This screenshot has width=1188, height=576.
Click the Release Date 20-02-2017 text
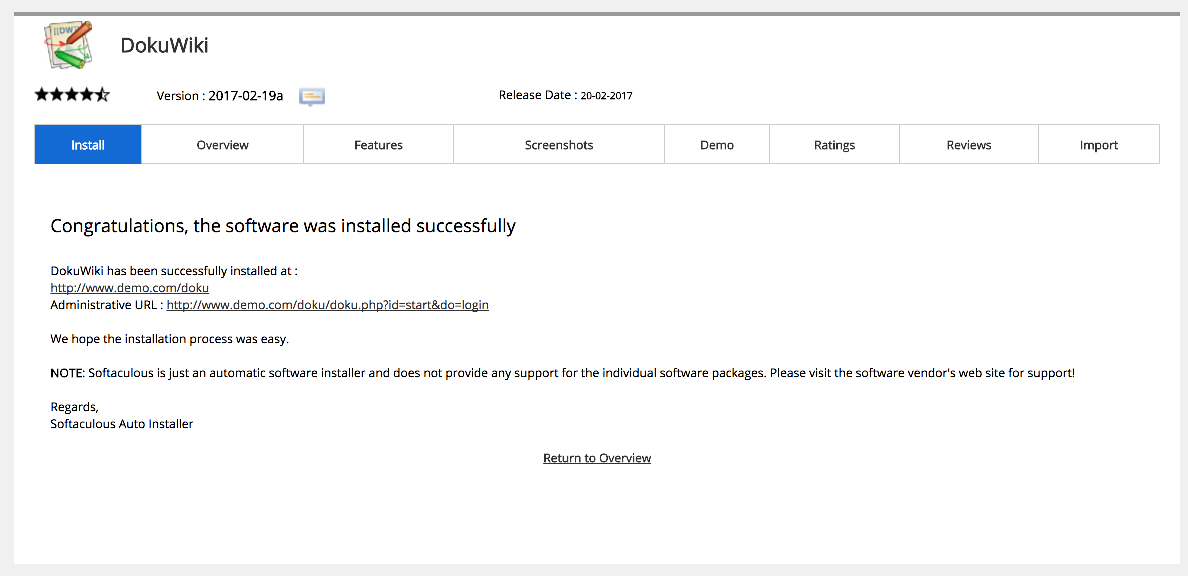click(565, 95)
